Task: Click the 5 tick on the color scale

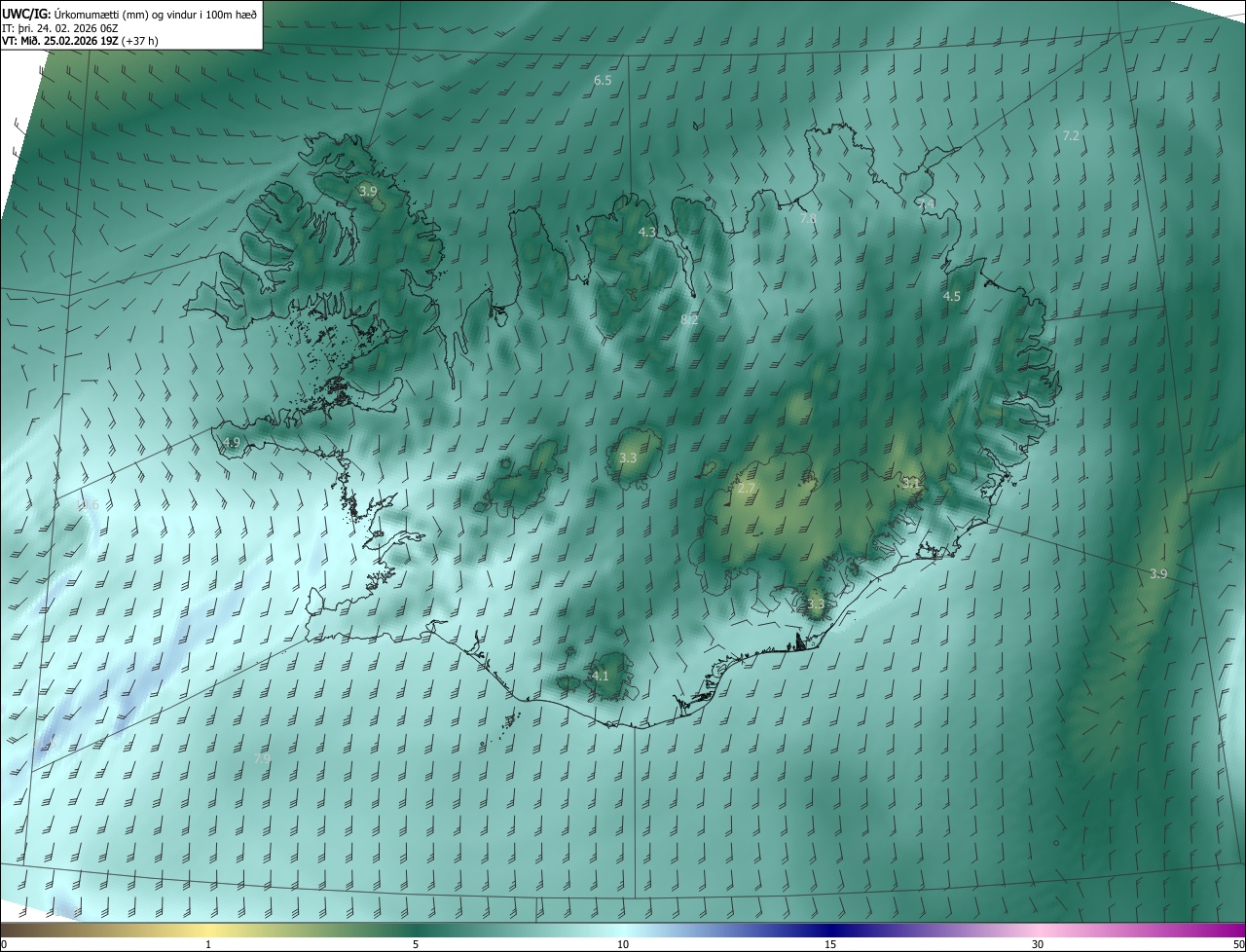Action: point(416,945)
